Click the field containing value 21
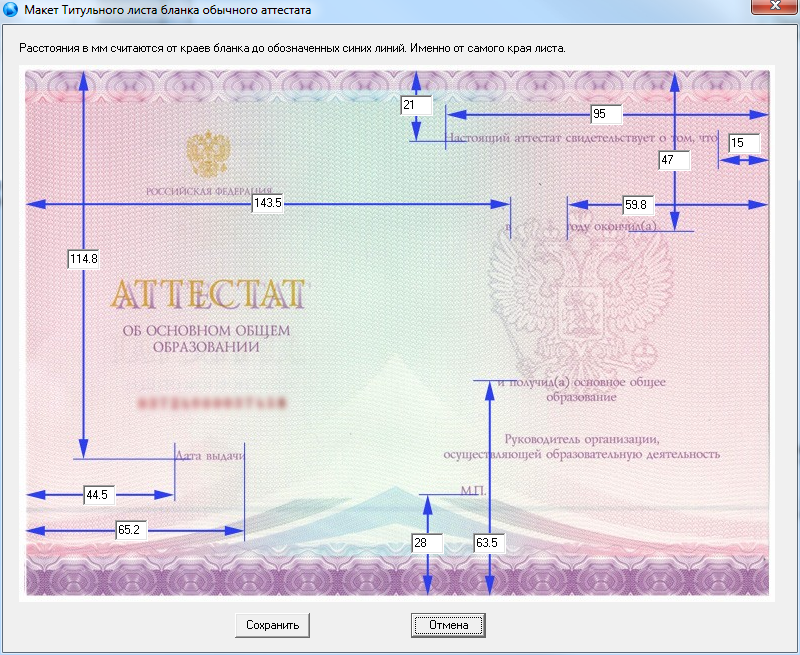The width and height of the screenshot is (800, 655). (415, 105)
